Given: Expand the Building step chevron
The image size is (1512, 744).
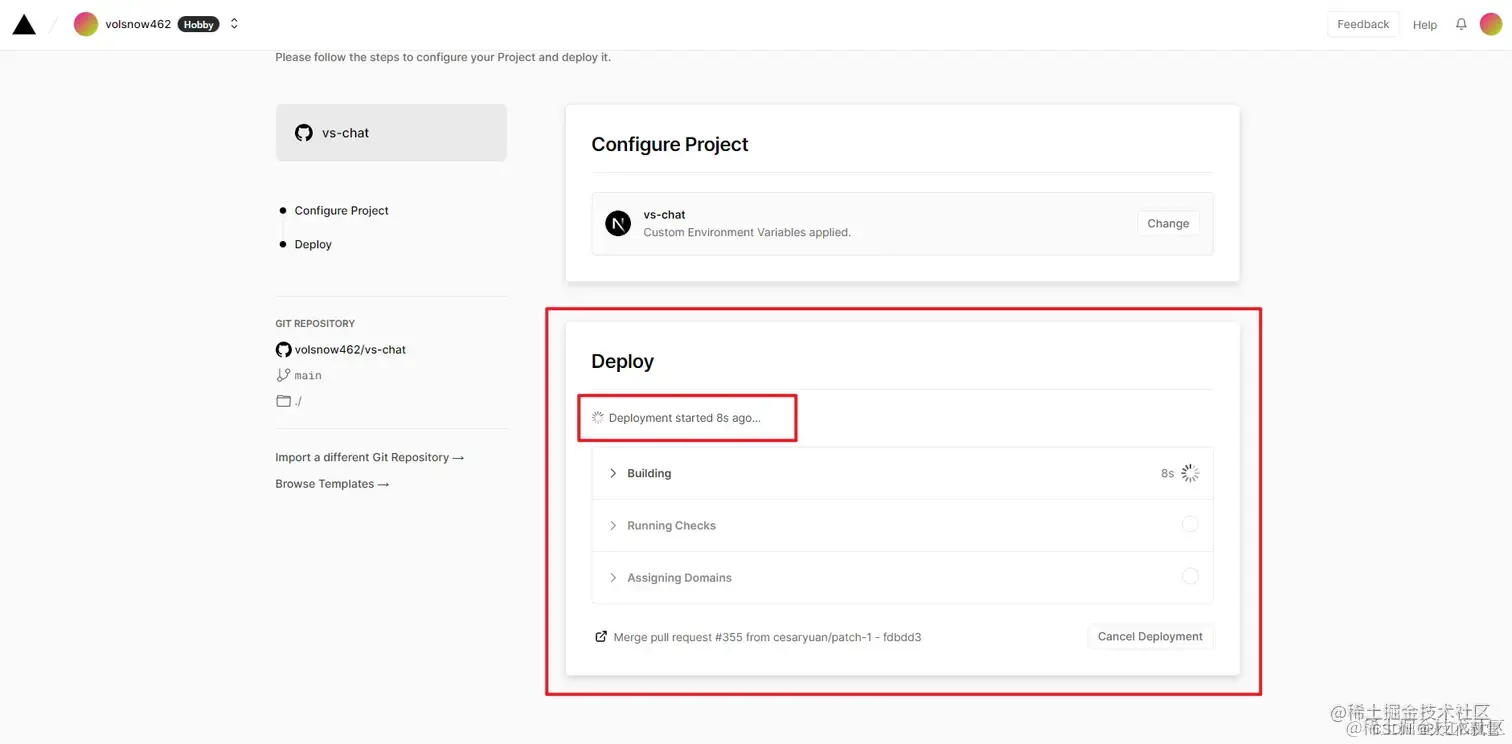Looking at the screenshot, I should coord(613,473).
